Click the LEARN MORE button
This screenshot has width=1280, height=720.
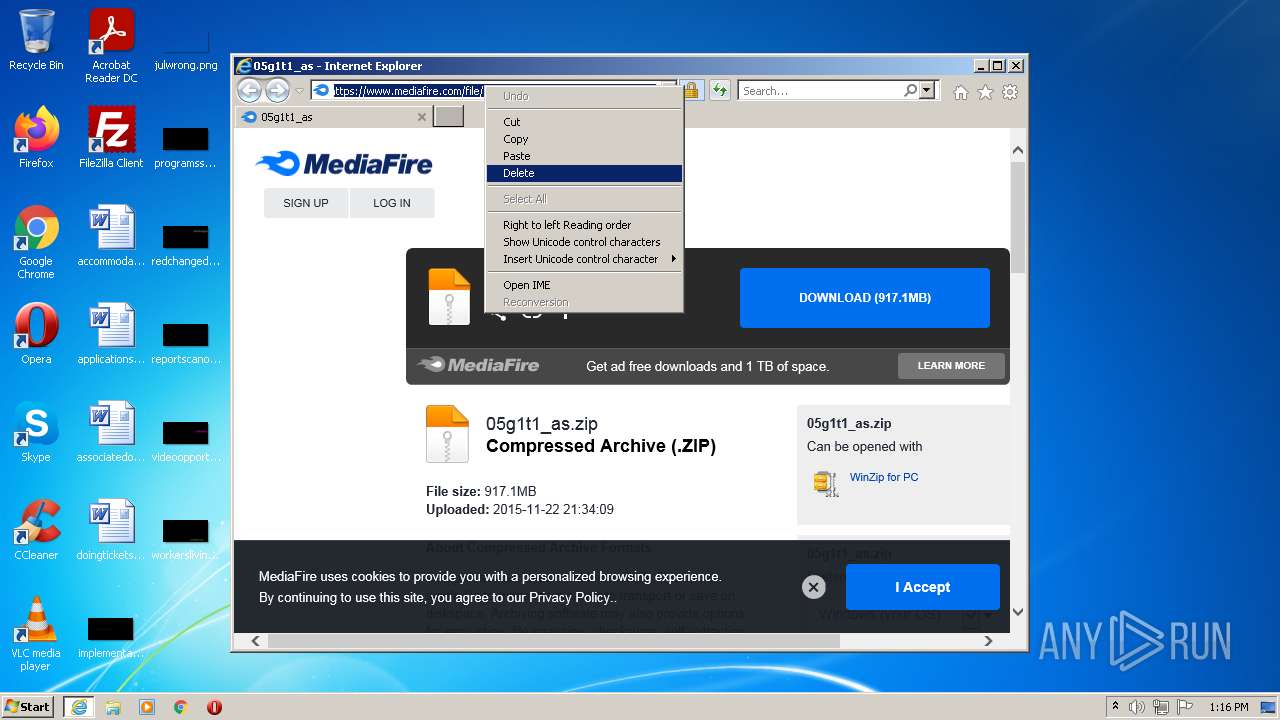[x=951, y=366]
